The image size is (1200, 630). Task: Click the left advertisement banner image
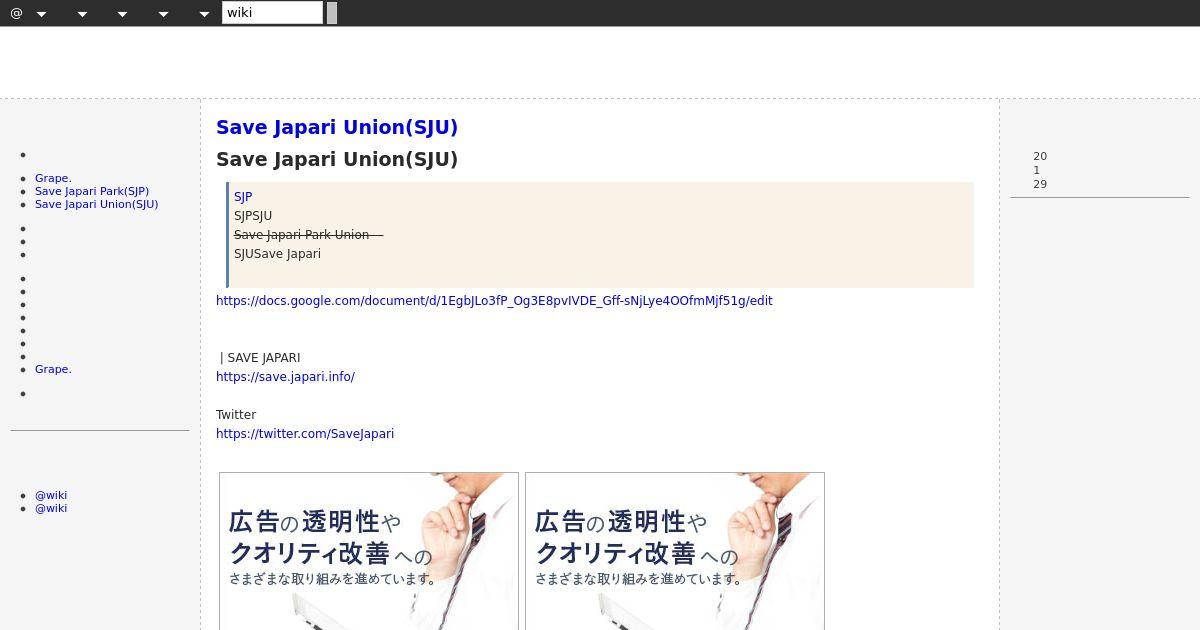click(369, 551)
